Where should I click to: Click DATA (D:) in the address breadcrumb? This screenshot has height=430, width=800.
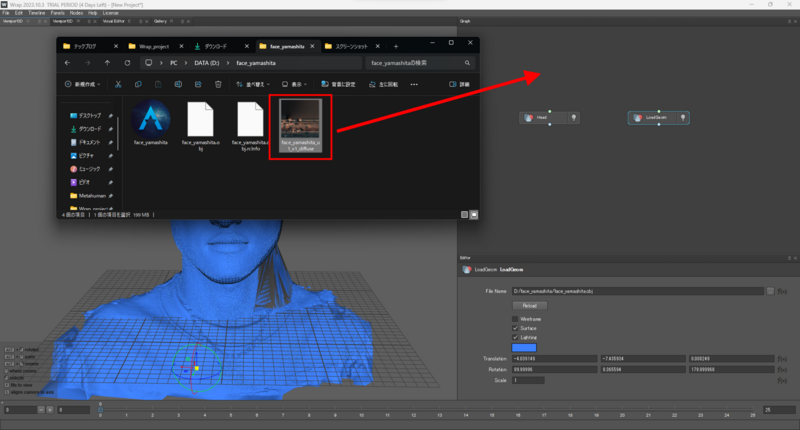tap(206, 63)
